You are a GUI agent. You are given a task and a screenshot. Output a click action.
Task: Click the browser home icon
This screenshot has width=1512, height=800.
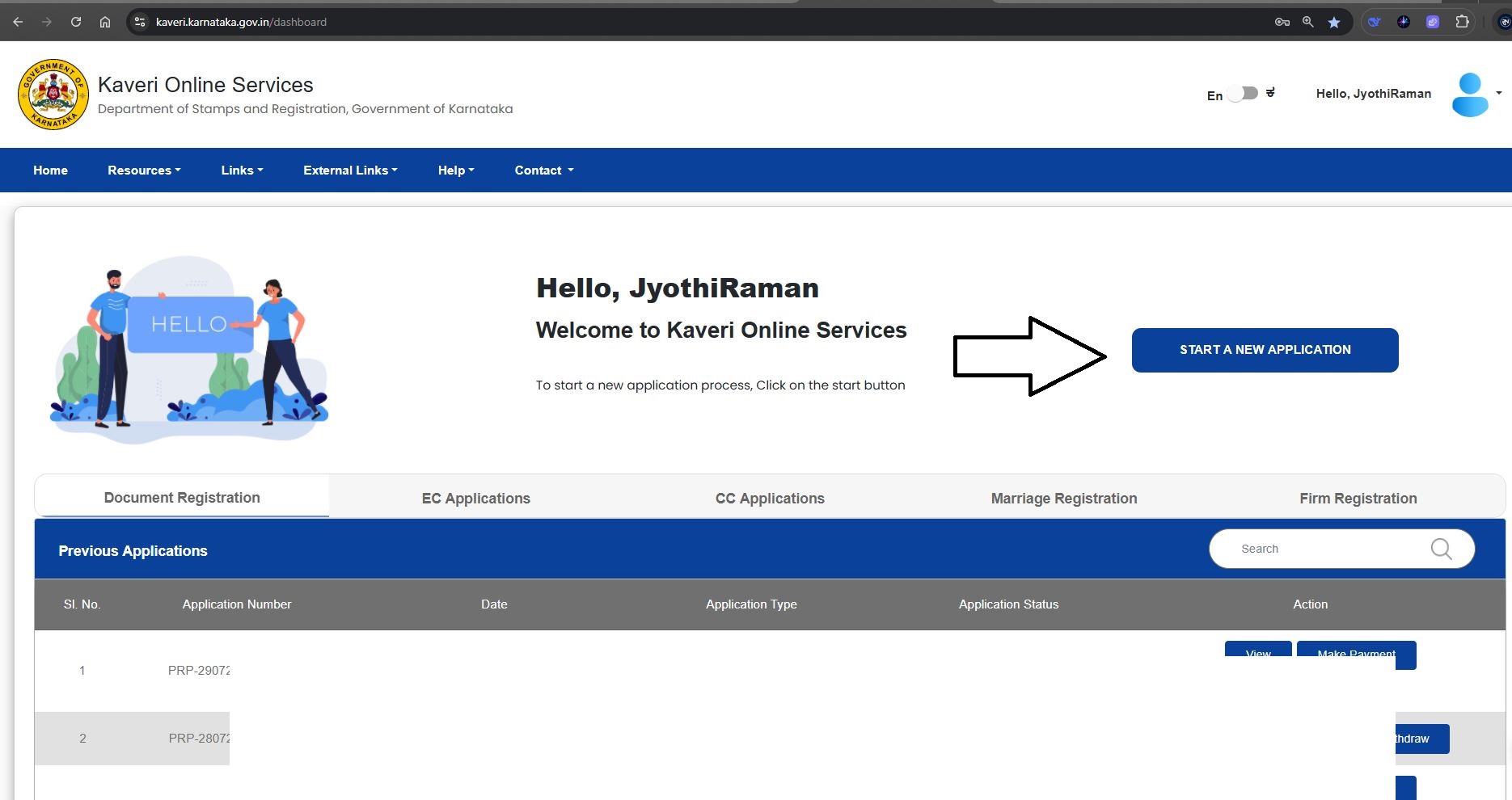105,23
